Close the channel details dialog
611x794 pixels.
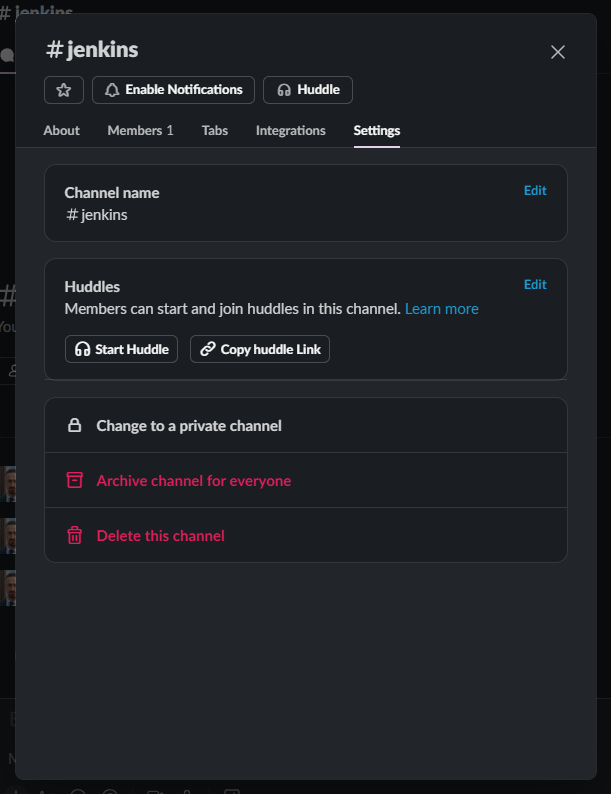coord(558,52)
